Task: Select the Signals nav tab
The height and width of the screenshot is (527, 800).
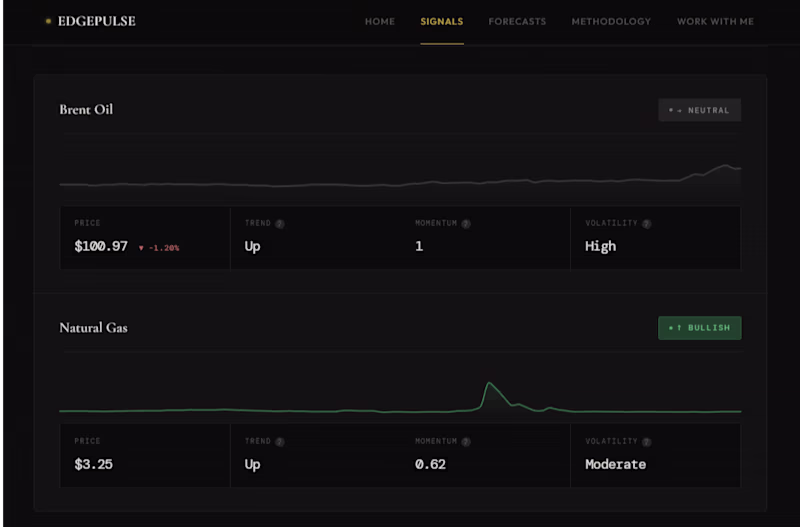Action: coord(442,21)
